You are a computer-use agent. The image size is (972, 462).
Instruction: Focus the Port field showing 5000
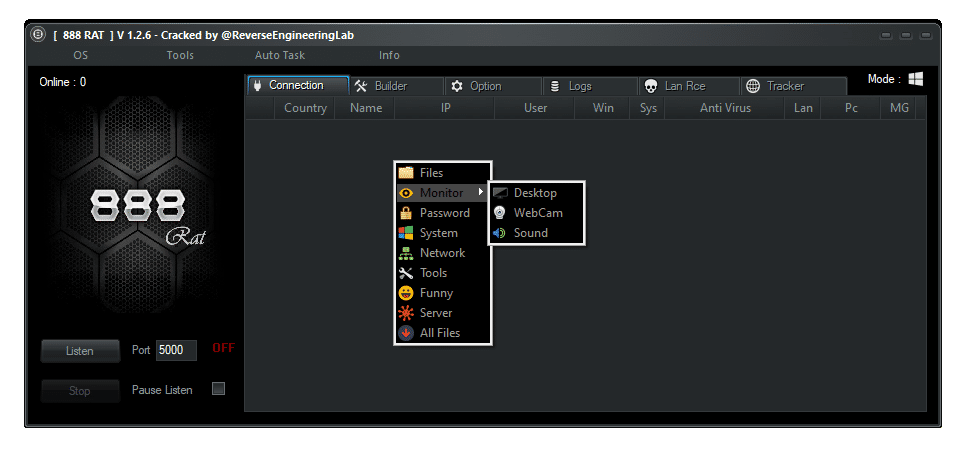pos(176,350)
